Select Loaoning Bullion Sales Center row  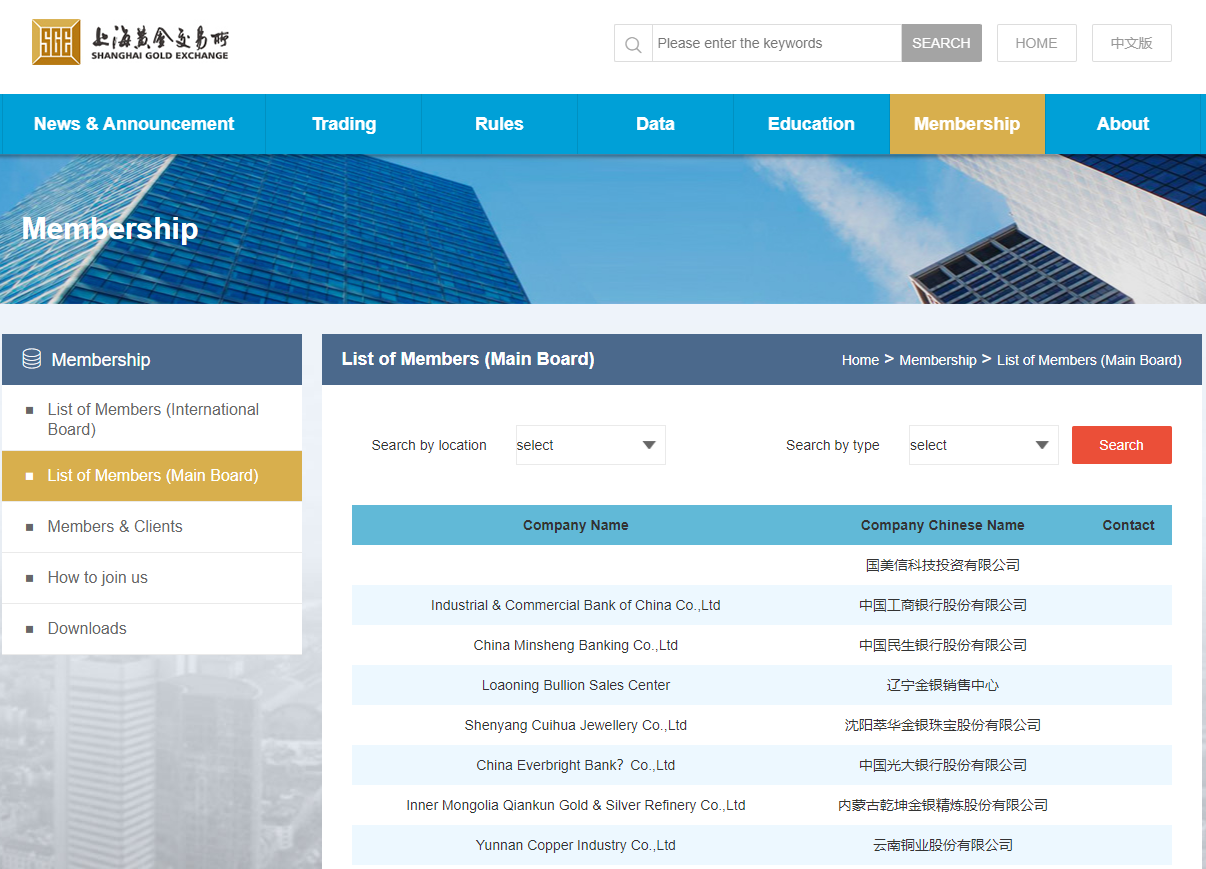click(x=762, y=685)
